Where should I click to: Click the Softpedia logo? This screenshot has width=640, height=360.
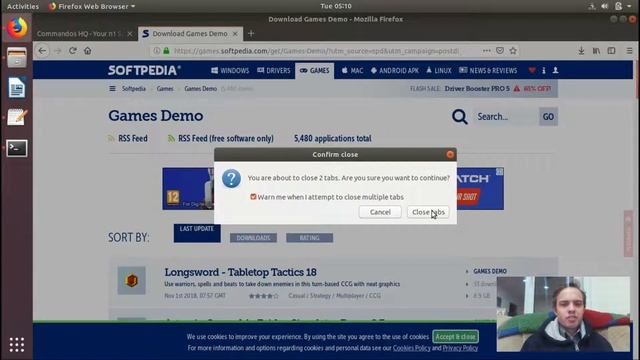click(x=144, y=70)
